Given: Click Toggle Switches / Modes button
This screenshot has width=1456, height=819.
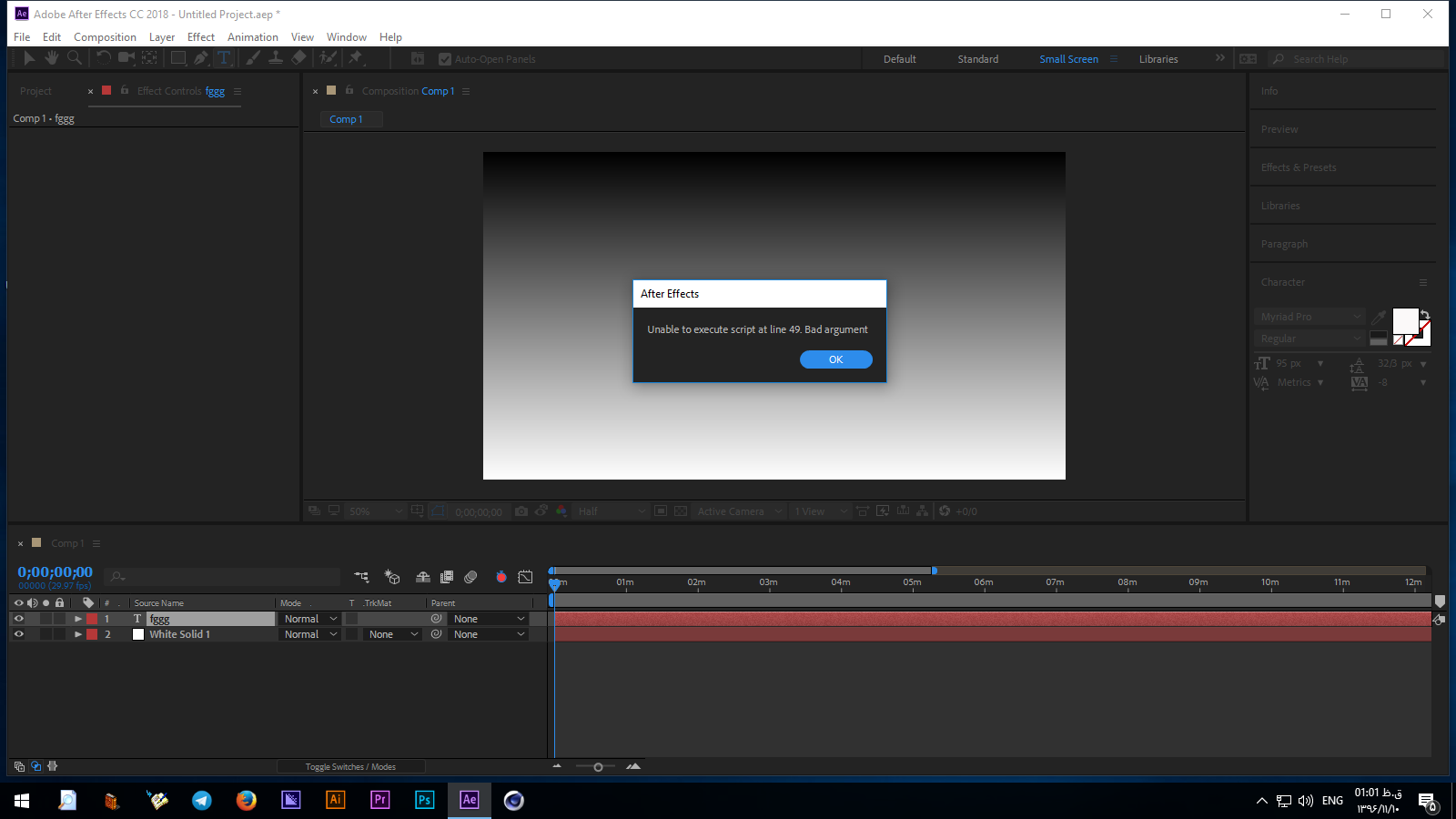Looking at the screenshot, I should (x=350, y=766).
